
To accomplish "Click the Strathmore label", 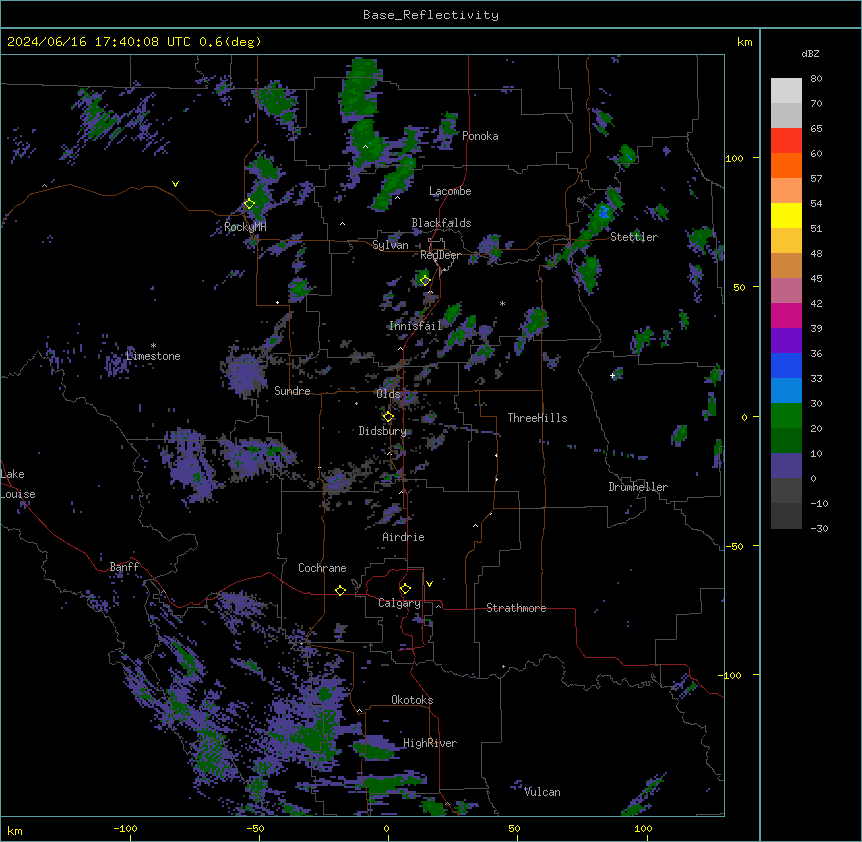I will (x=516, y=608).
